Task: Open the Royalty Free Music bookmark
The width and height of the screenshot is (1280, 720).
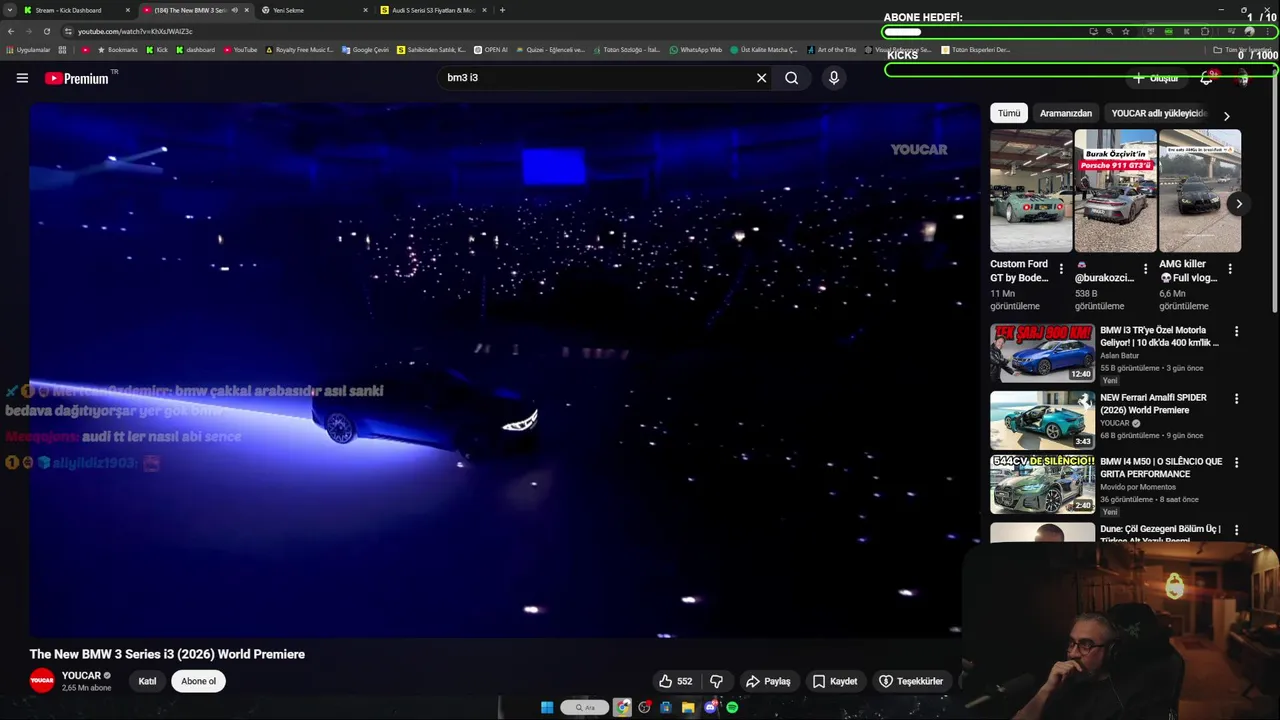Action: coord(299,49)
